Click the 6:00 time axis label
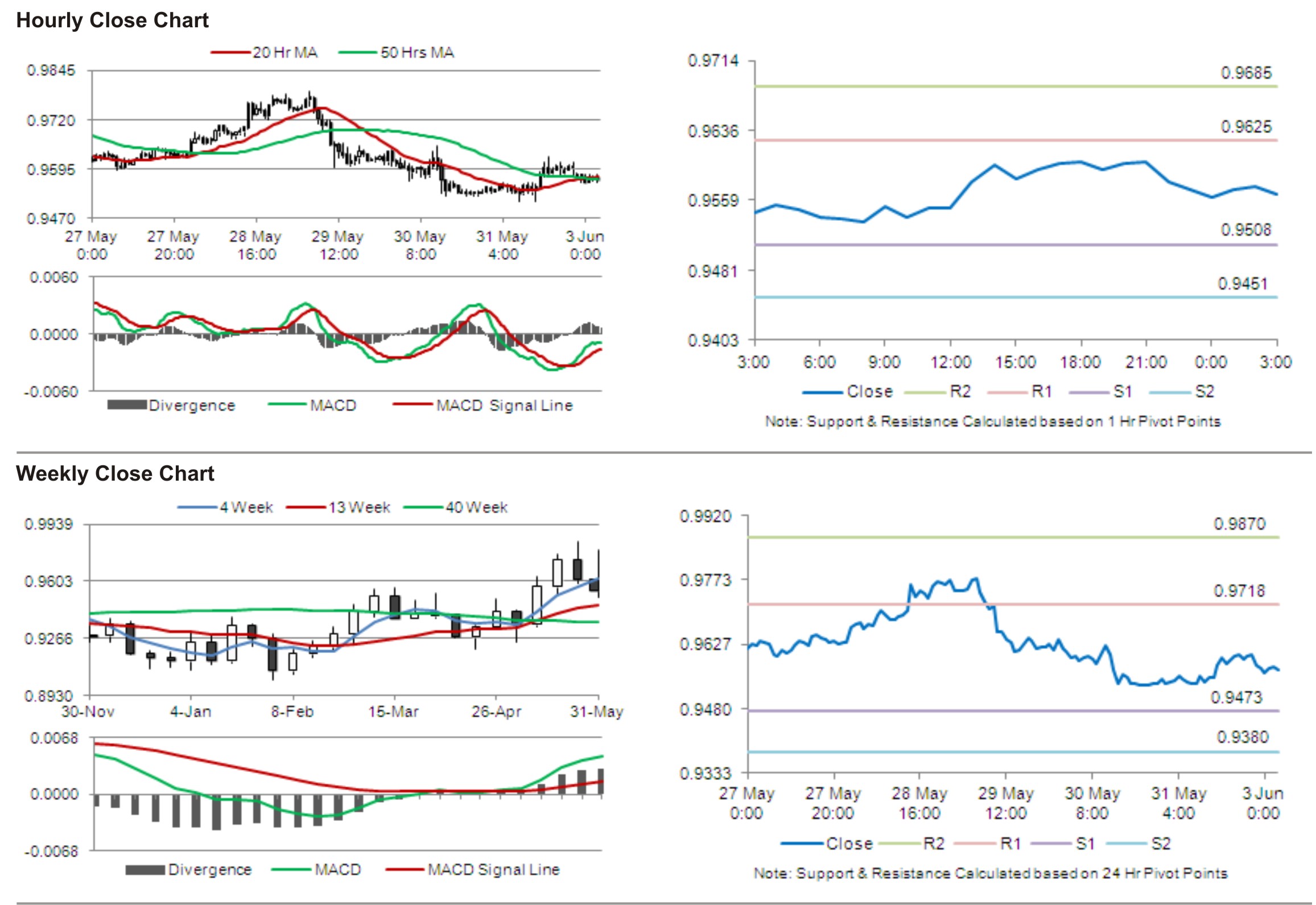Image resolution: width=1316 pixels, height=905 pixels. [x=819, y=362]
